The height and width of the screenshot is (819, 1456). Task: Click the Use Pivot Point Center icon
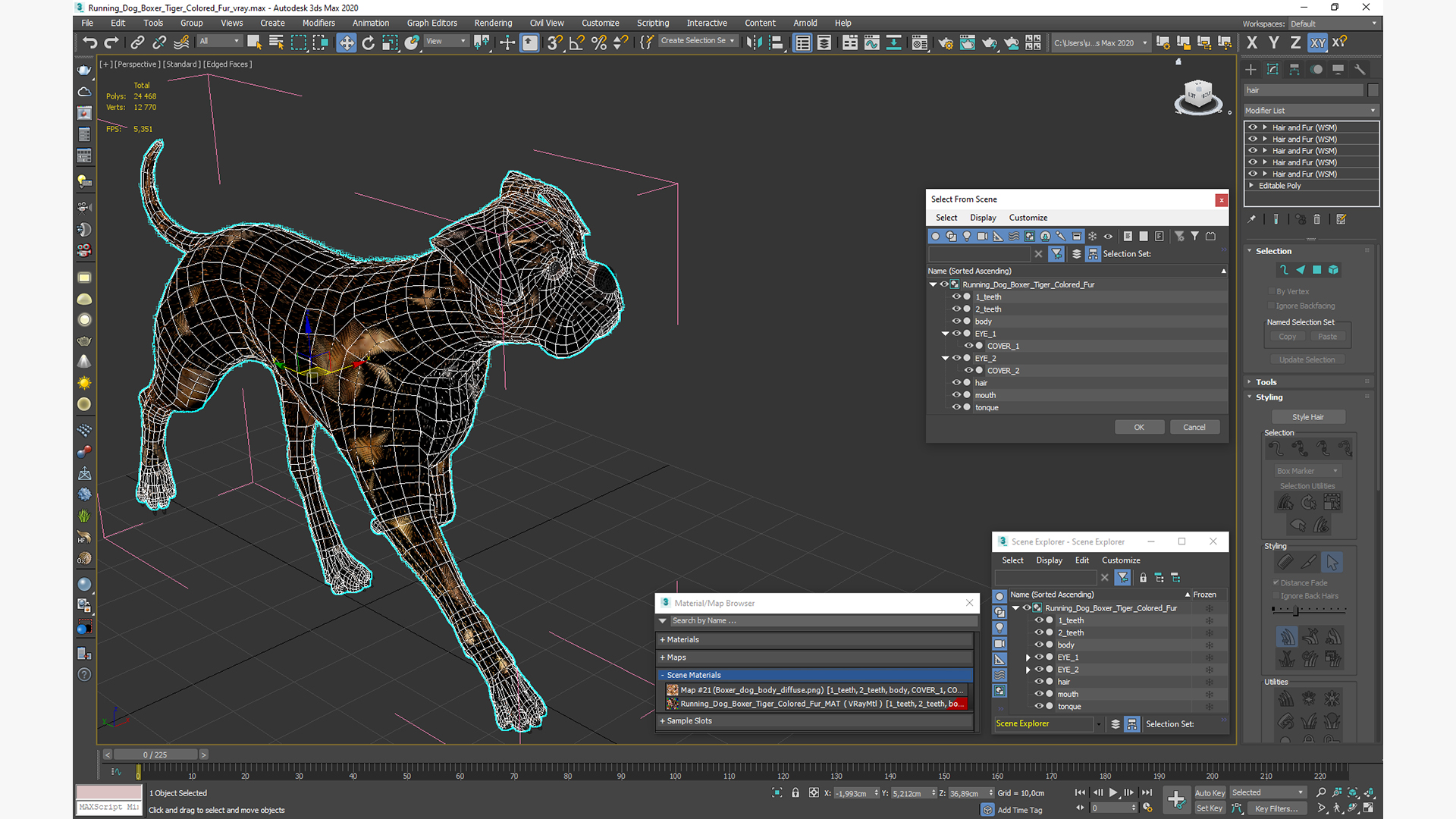tap(482, 42)
